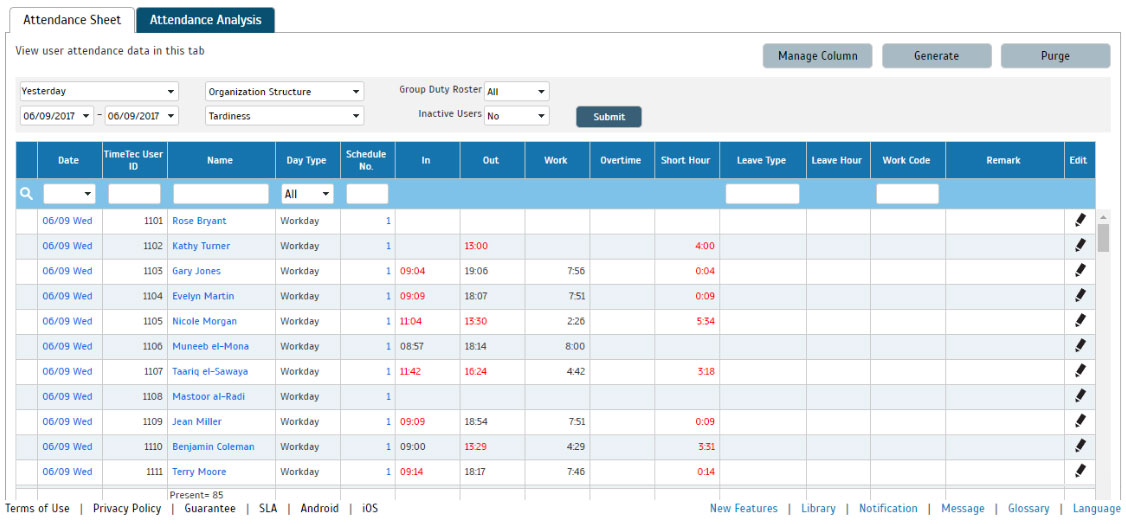The image size is (1126, 524).
Task: Click the Guarantee footer link
Action: pos(210,508)
